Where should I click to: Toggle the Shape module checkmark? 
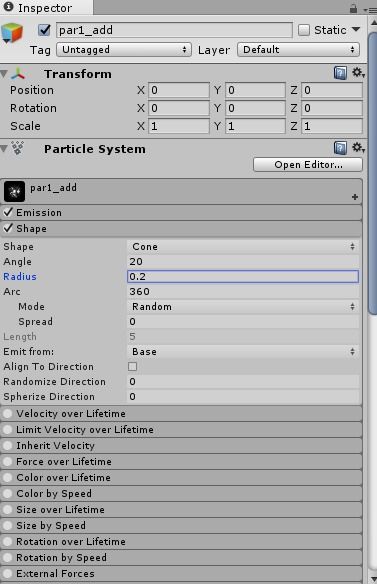8,228
